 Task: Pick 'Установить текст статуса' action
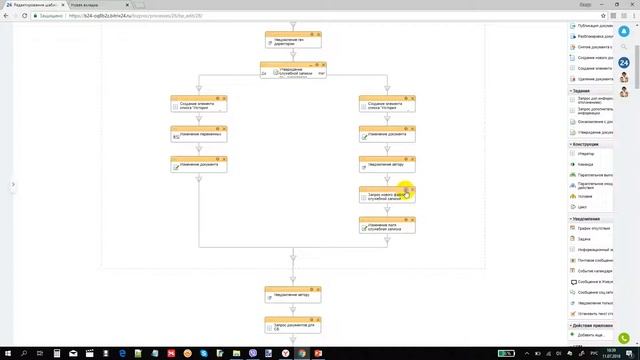[x=591, y=313]
